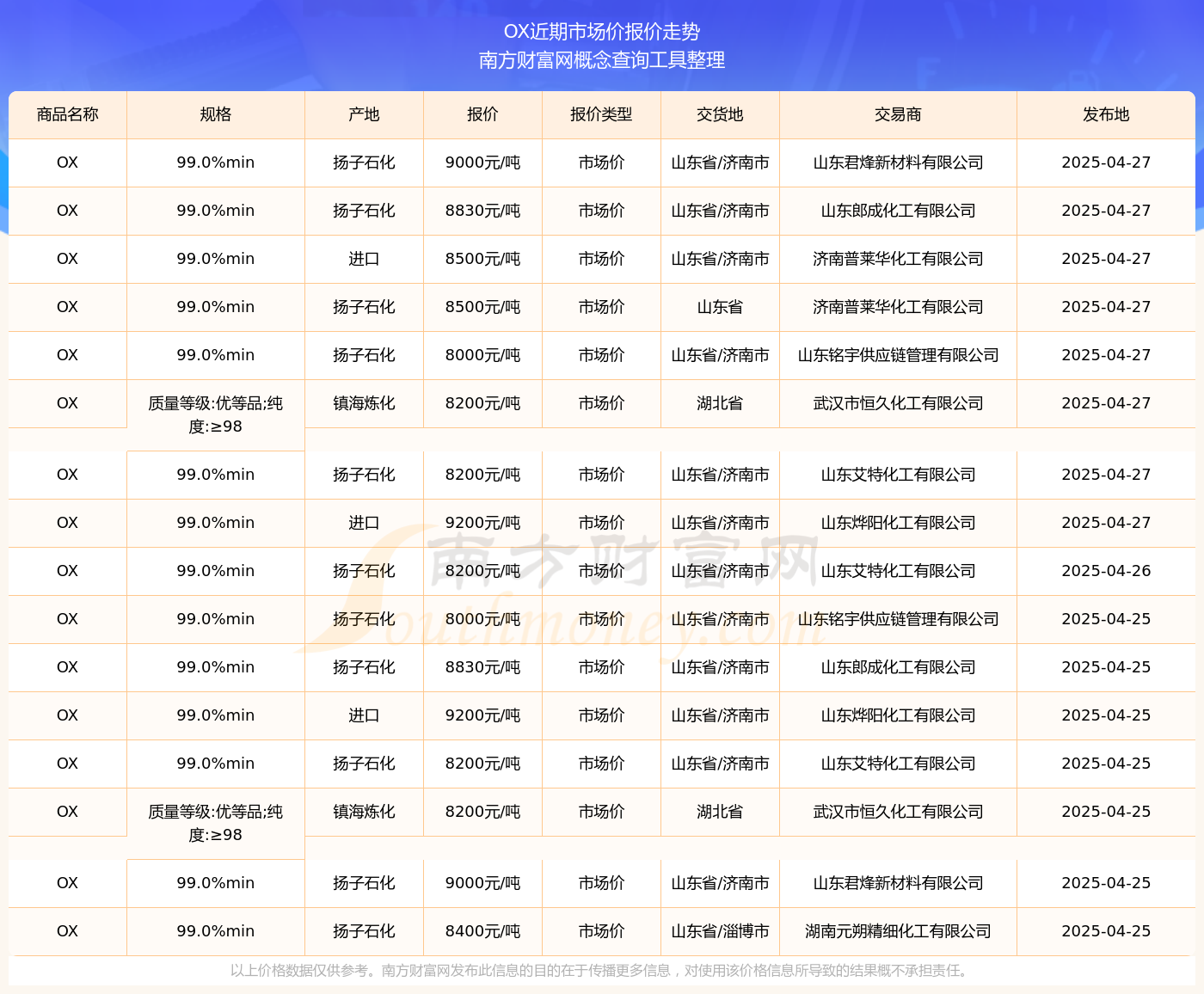Viewport: 1204px width, 994px height.
Task: Click the 交货地 column header
Action: click(720, 114)
